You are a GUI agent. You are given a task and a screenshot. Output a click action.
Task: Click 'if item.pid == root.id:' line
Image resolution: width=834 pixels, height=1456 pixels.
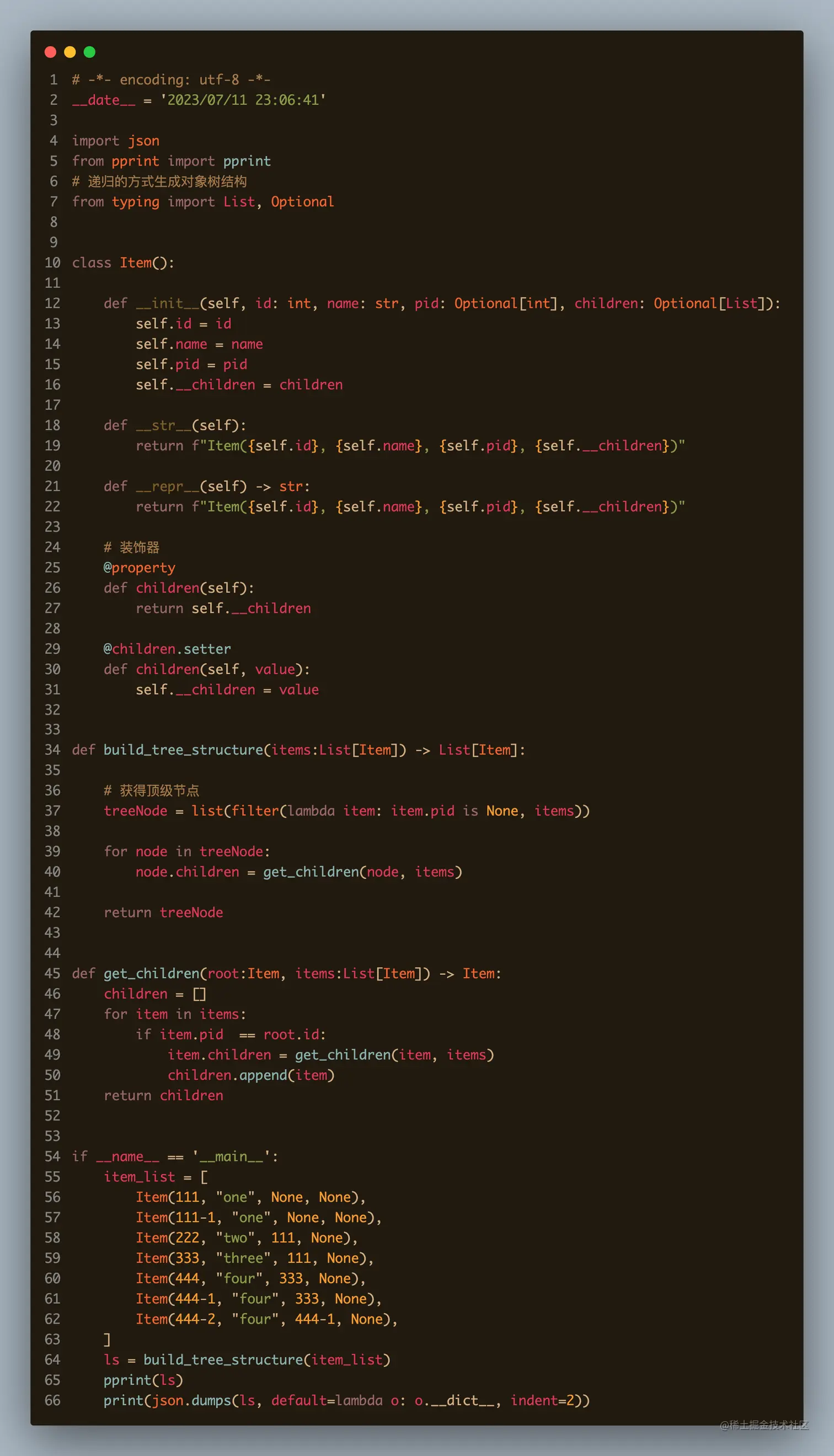coord(231,1034)
